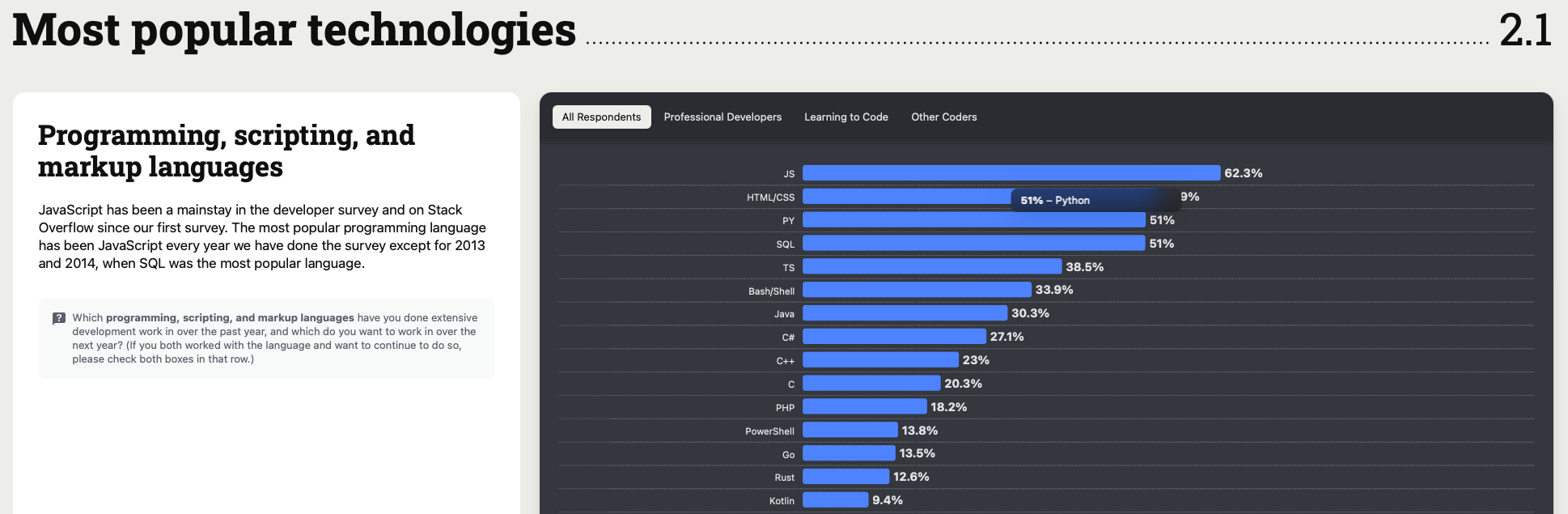This screenshot has width=1568, height=514.
Task: Show the Other Coders tab
Action: click(943, 117)
